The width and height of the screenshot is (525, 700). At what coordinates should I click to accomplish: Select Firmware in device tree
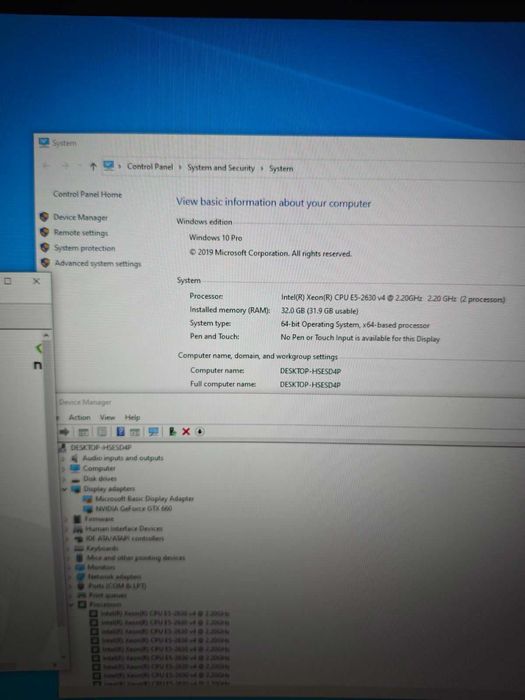pos(99,519)
